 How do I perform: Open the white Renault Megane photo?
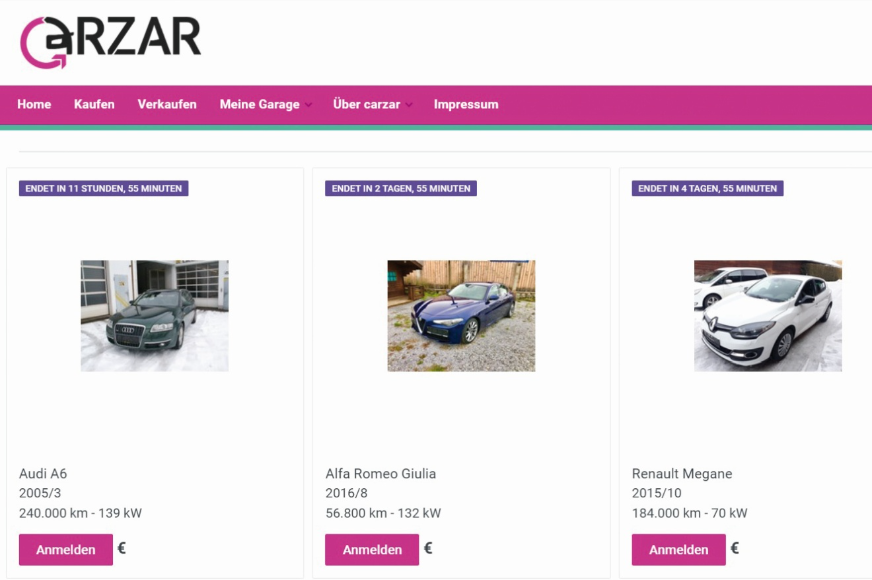[767, 315]
